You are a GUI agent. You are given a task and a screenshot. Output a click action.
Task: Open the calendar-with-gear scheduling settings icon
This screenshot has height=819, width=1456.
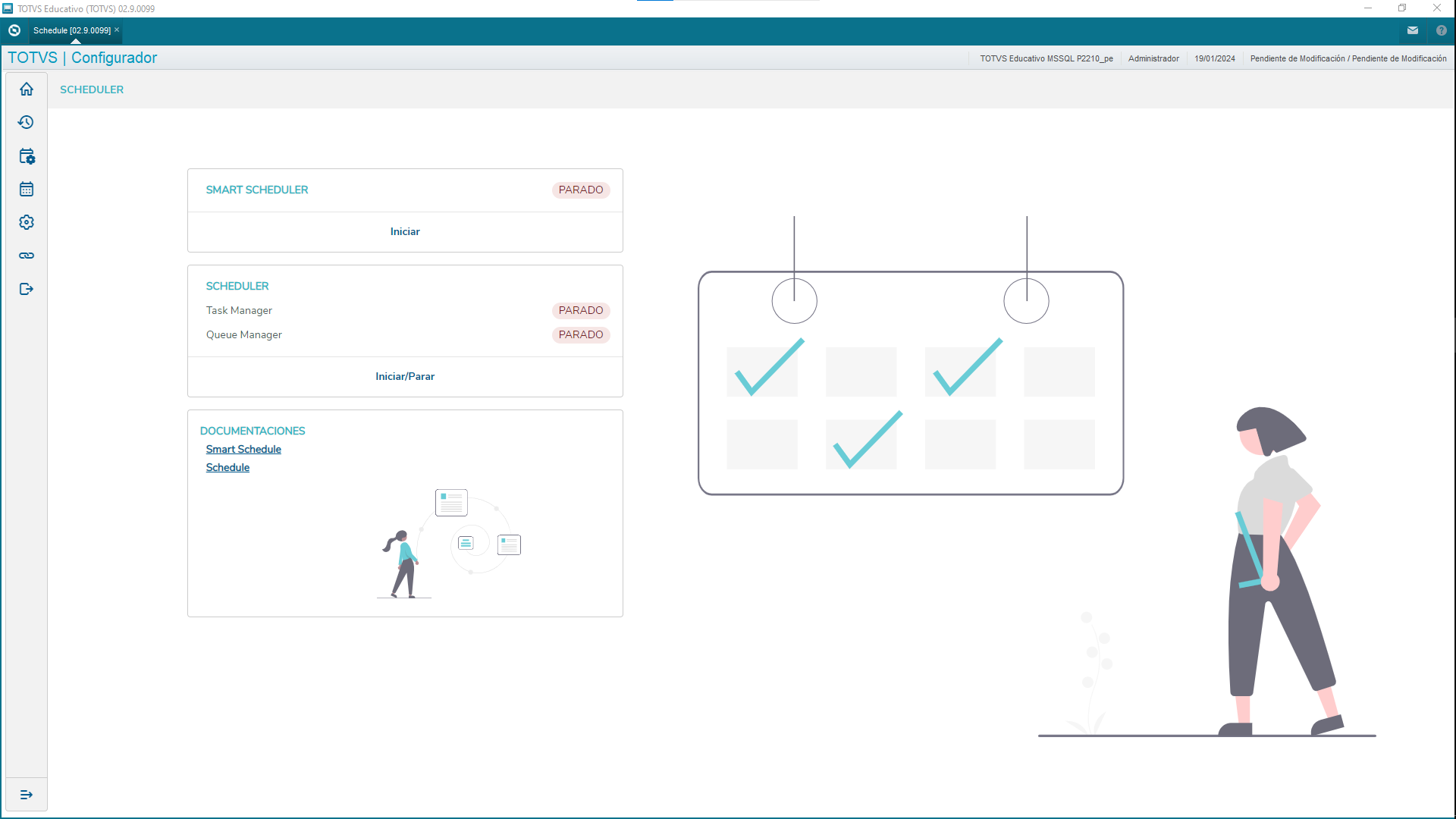pyautogui.click(x=27, y=156)
